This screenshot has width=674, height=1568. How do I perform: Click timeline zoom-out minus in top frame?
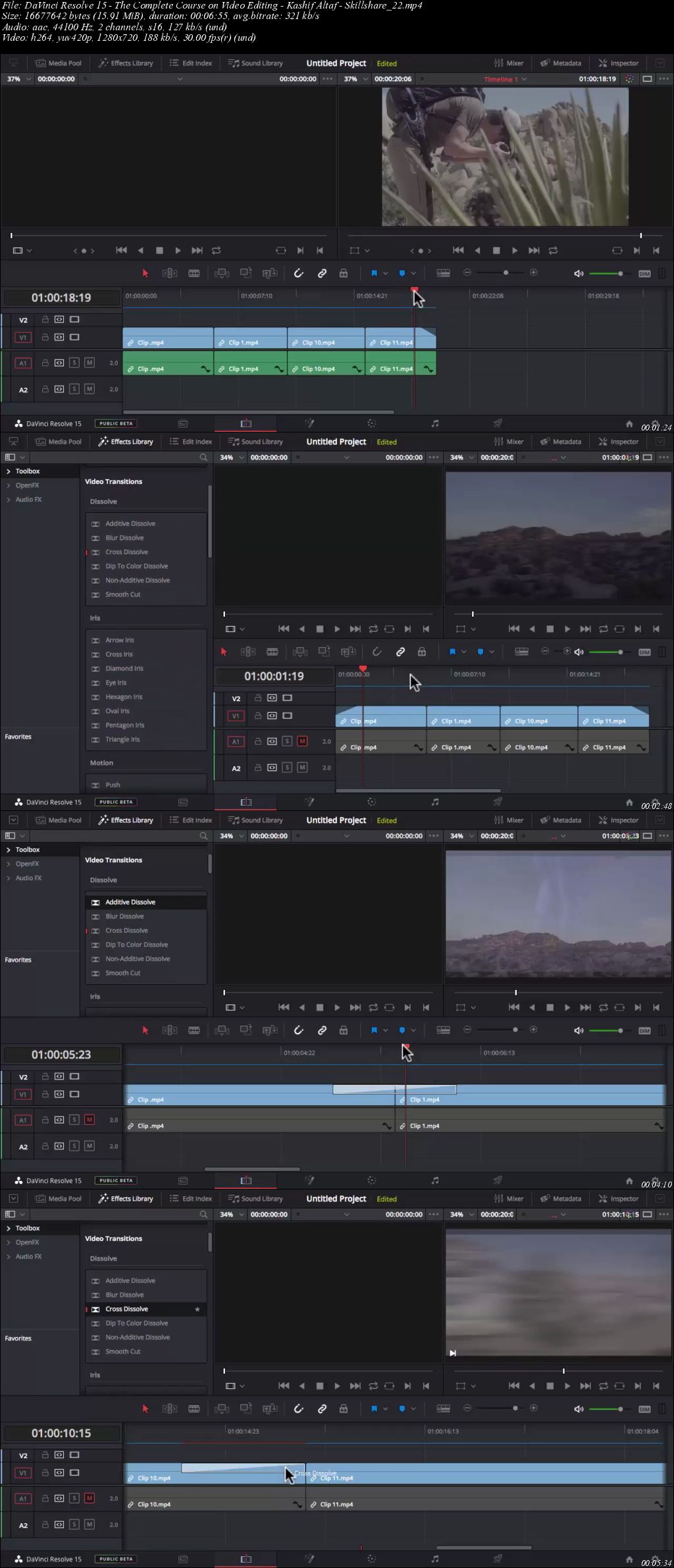(467, 273)
